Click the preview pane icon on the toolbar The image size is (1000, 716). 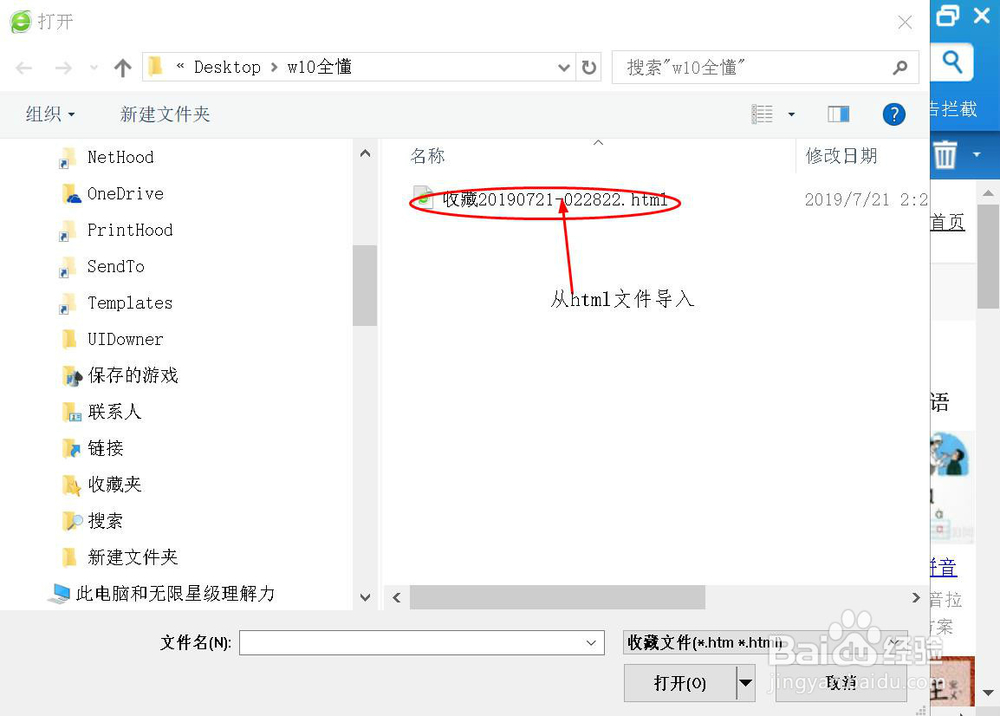[x=838, y=113]
